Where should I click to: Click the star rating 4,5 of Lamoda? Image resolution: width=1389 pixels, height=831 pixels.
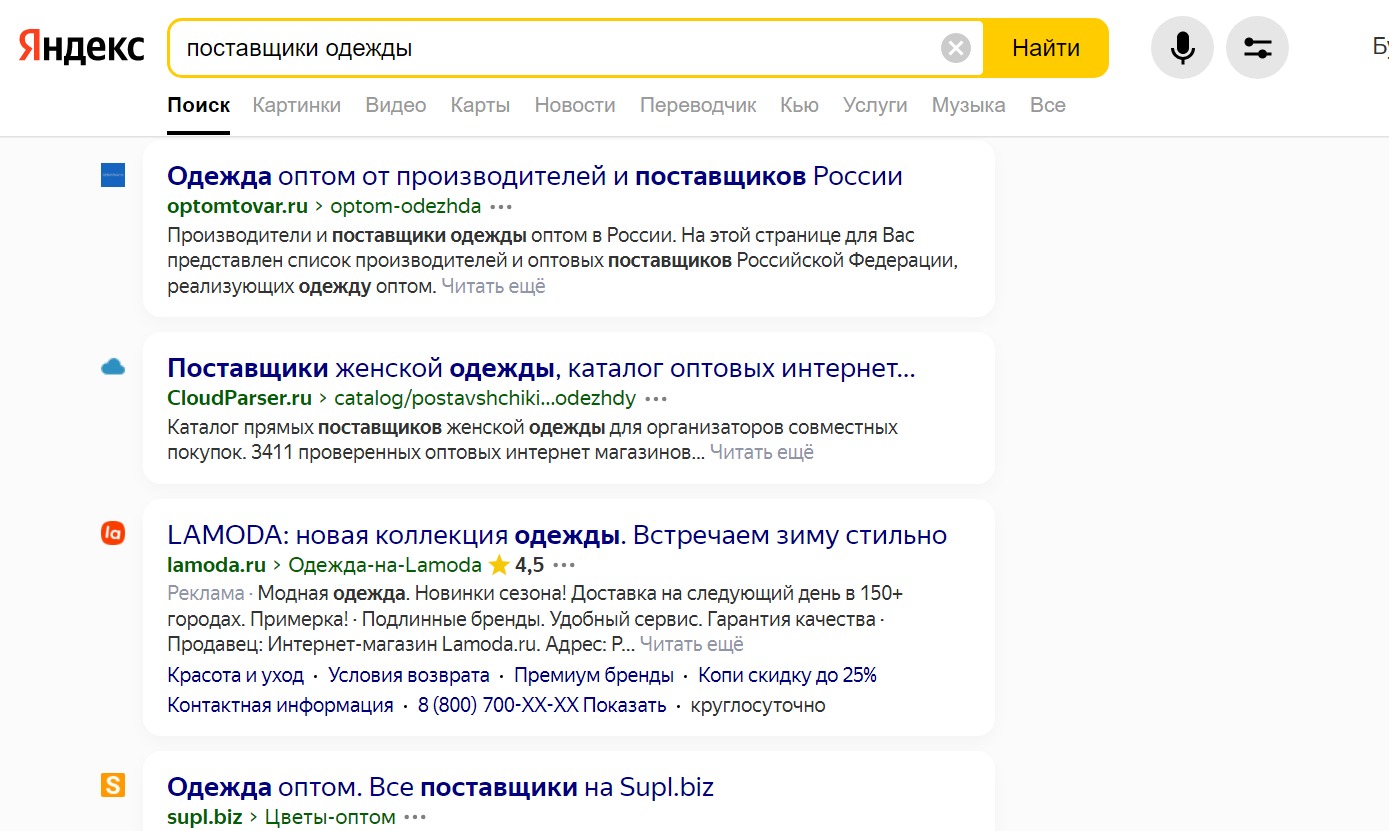[516, 565]
